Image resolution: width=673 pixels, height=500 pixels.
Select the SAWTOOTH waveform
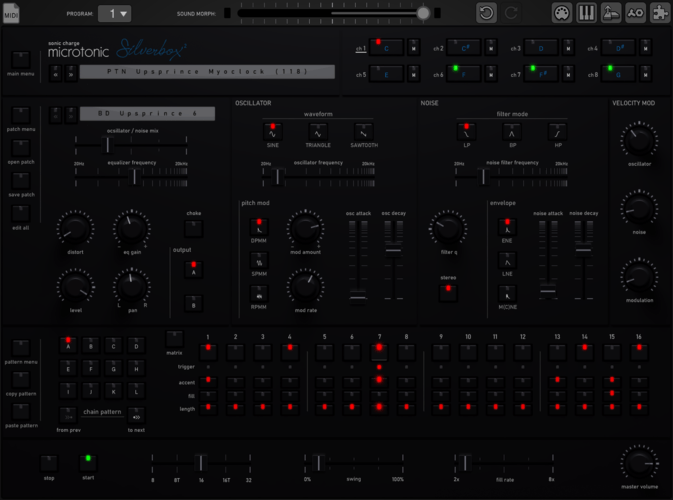coord(364,133)
